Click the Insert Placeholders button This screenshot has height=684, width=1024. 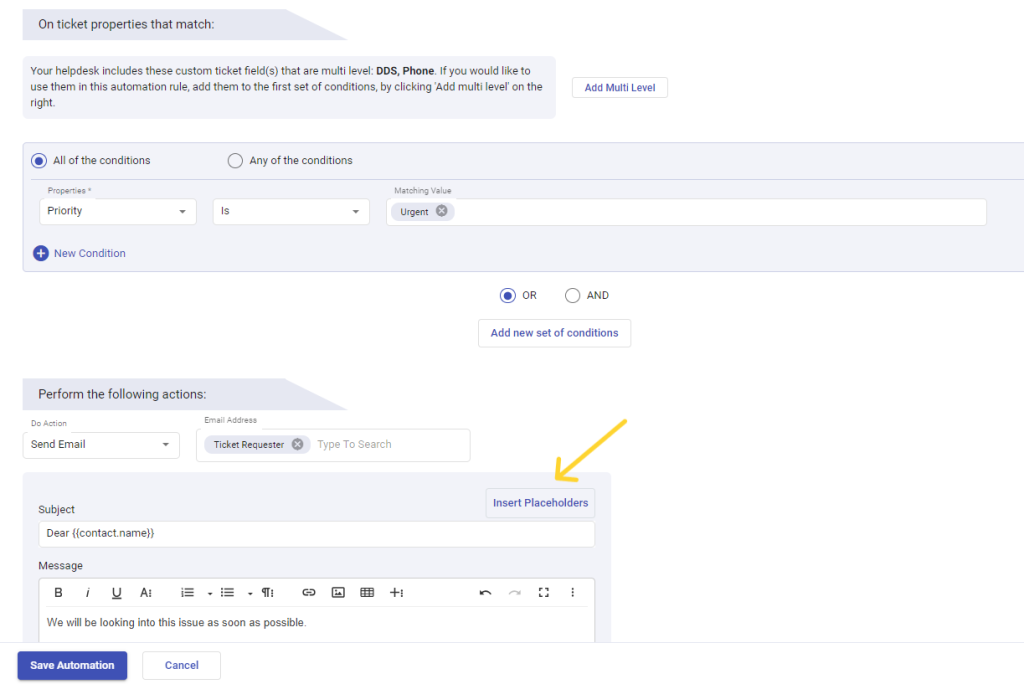click(x=540, y=503)
